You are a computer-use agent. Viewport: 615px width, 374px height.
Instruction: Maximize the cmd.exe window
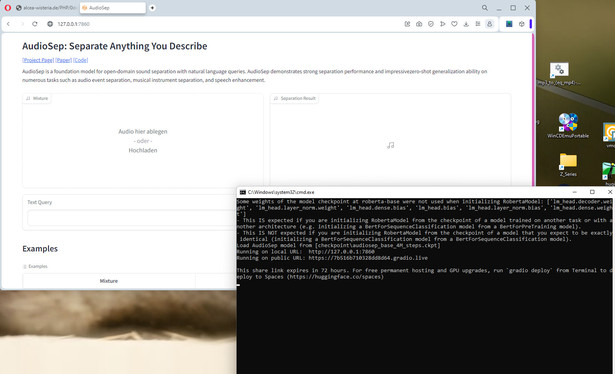point(592,192)
